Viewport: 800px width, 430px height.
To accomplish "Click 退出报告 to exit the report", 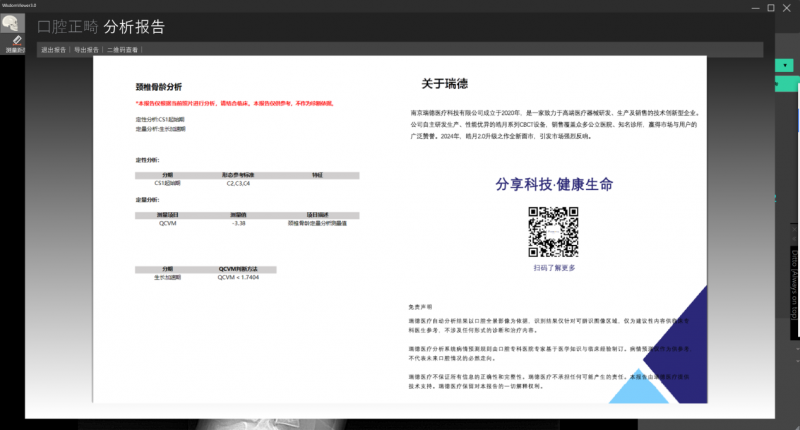I will pos(52,49).
